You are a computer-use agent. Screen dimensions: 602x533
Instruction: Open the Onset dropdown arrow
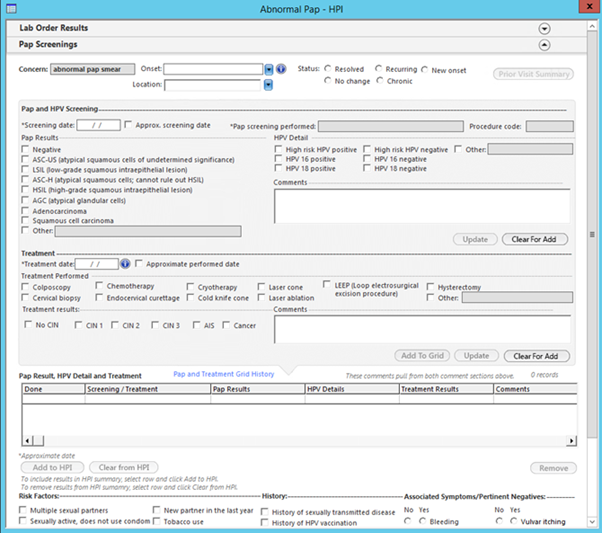click(269, 70)
